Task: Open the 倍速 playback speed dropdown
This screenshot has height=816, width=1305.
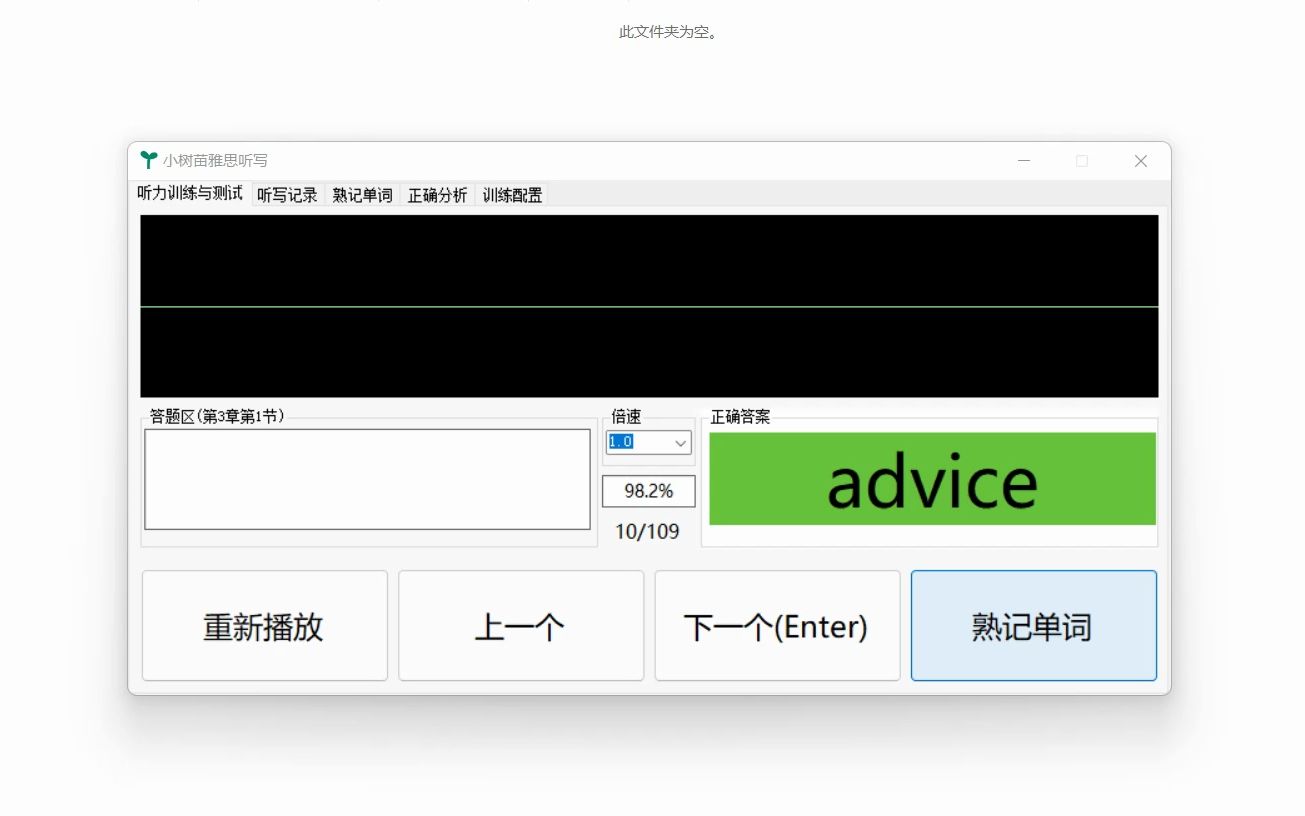Action: point(680,443)
